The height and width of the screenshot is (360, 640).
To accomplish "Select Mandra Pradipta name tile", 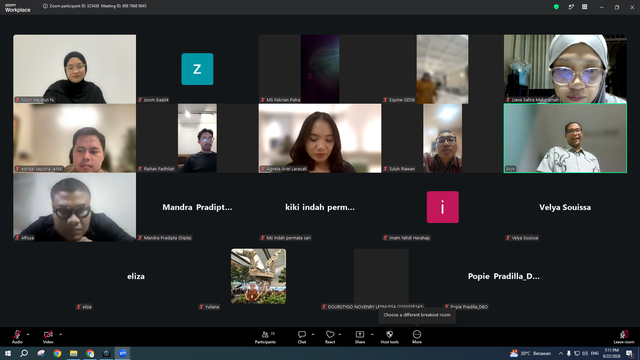I will (x=197, y=207).
